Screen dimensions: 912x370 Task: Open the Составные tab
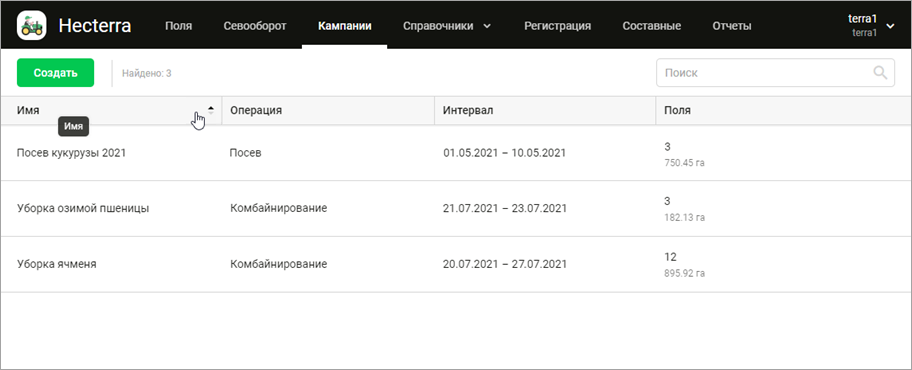(x=651, y=26)
